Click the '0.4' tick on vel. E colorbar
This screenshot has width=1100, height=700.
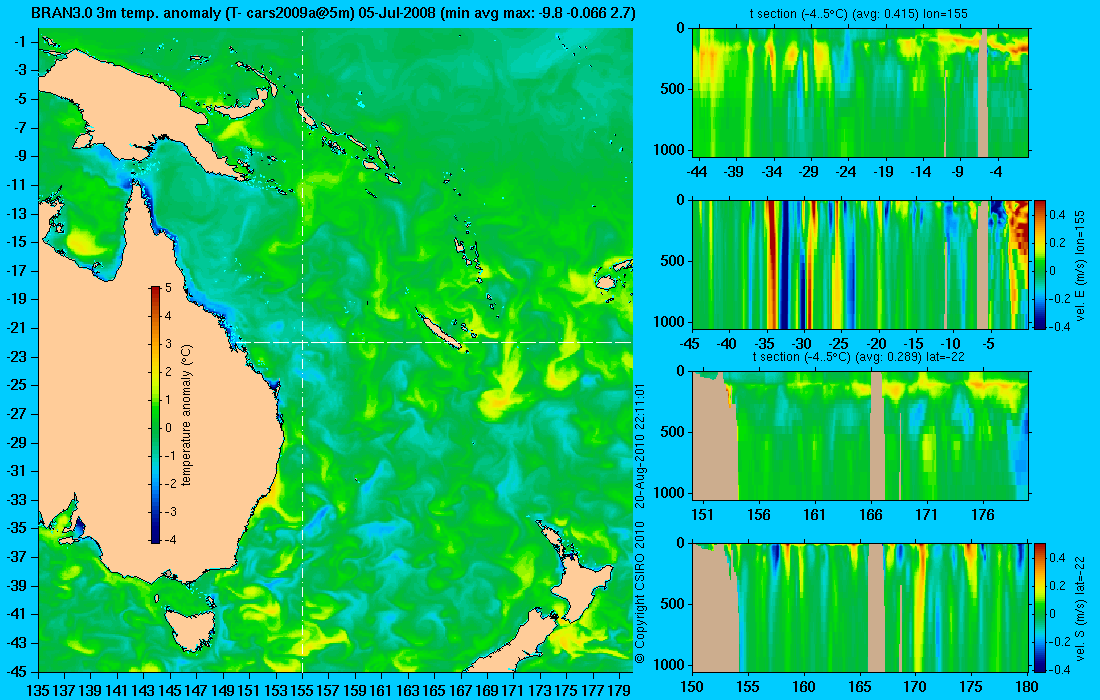(1058, 215)
